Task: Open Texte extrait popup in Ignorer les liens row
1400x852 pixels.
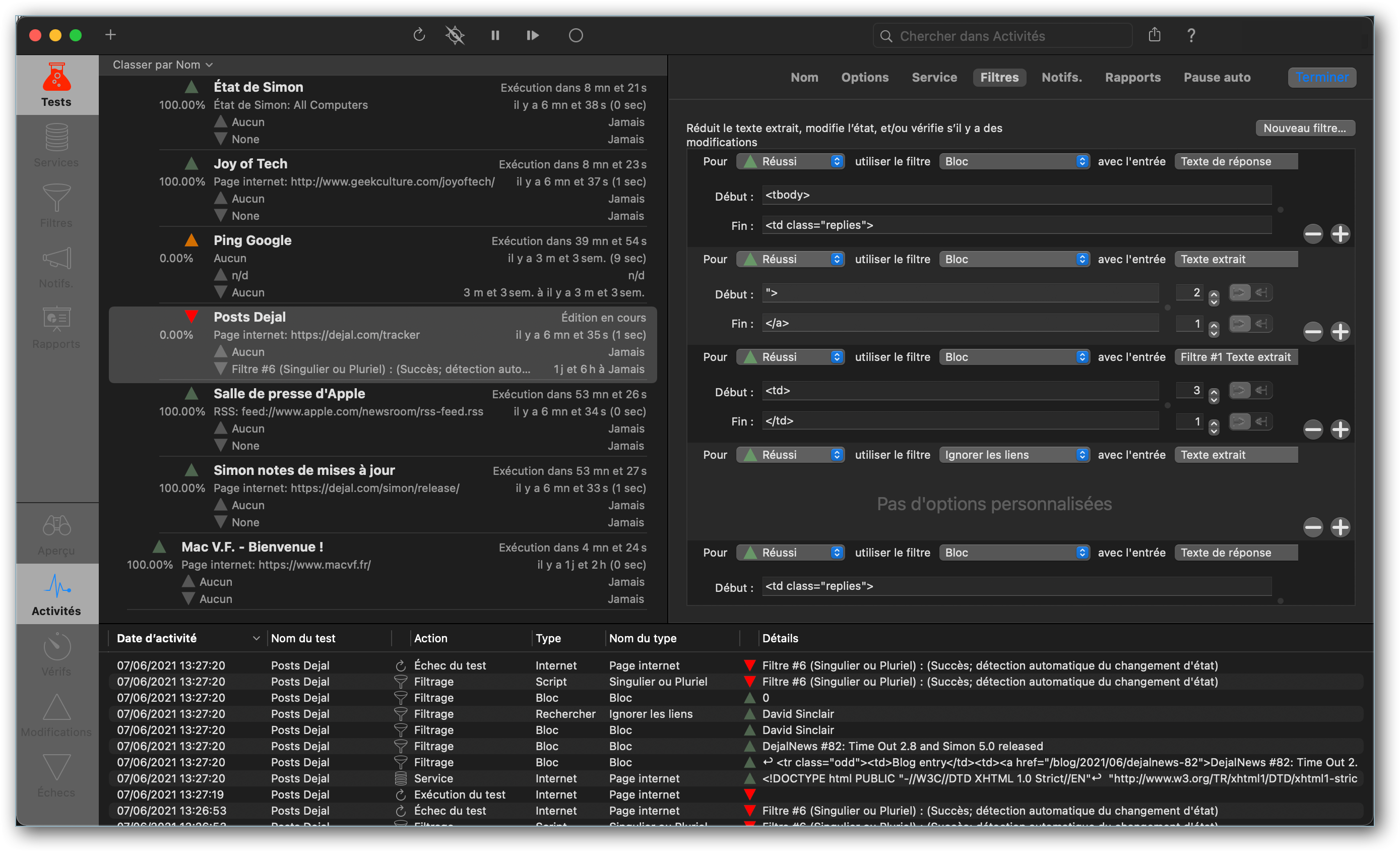Action: click(1236, 455)
